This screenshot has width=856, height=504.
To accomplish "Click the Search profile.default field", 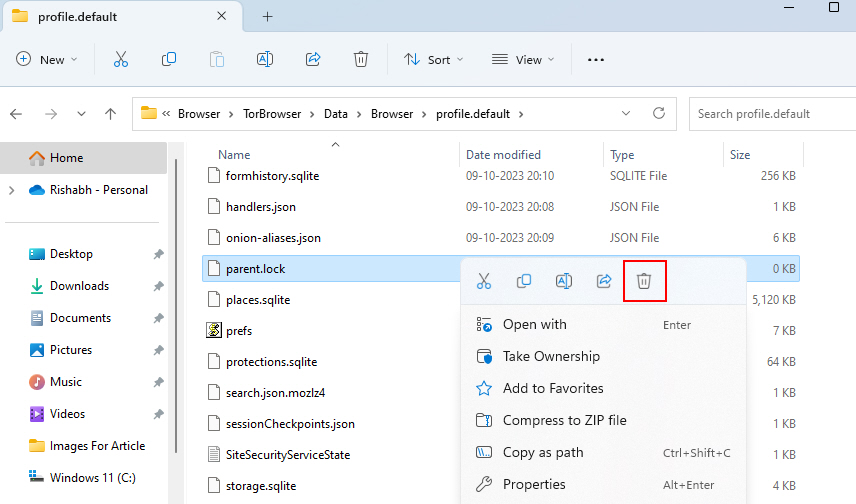I will point(772,114).
